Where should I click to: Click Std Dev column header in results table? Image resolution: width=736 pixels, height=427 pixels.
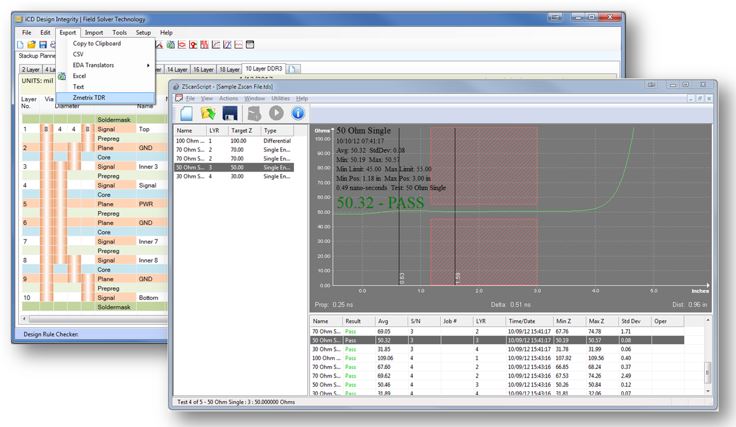[x=635, y=321]
